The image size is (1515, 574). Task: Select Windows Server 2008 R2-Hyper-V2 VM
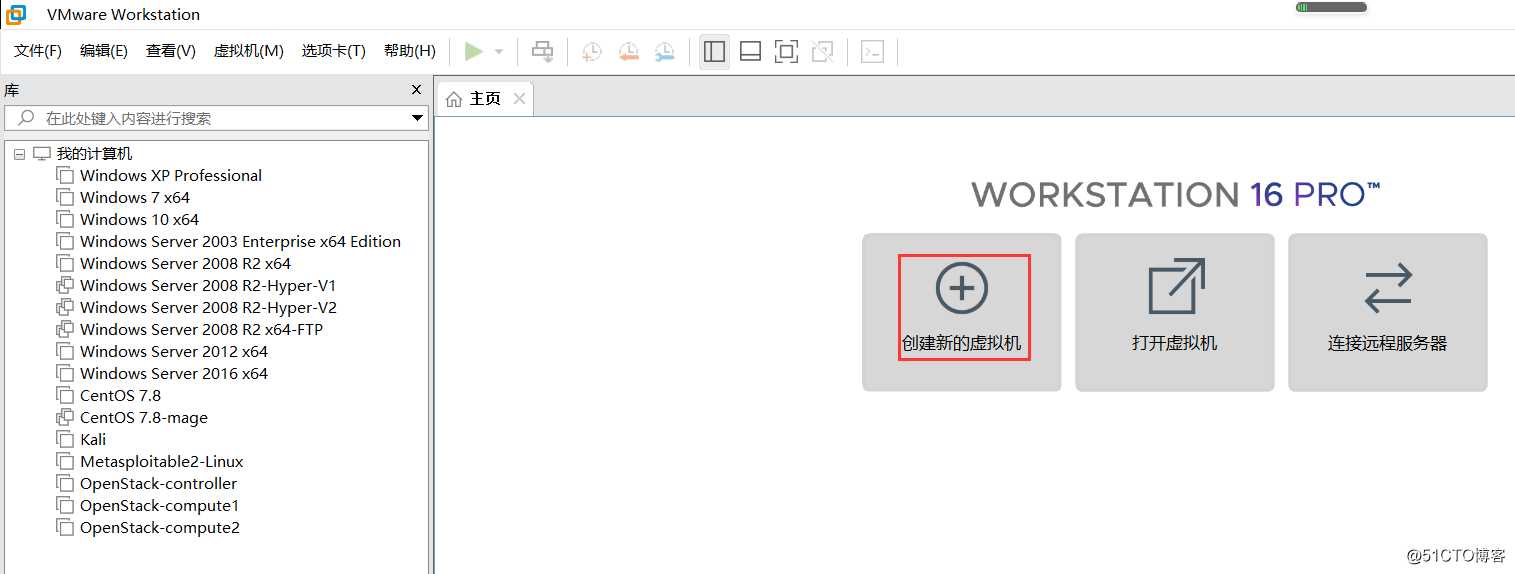(x=208, y=308)
